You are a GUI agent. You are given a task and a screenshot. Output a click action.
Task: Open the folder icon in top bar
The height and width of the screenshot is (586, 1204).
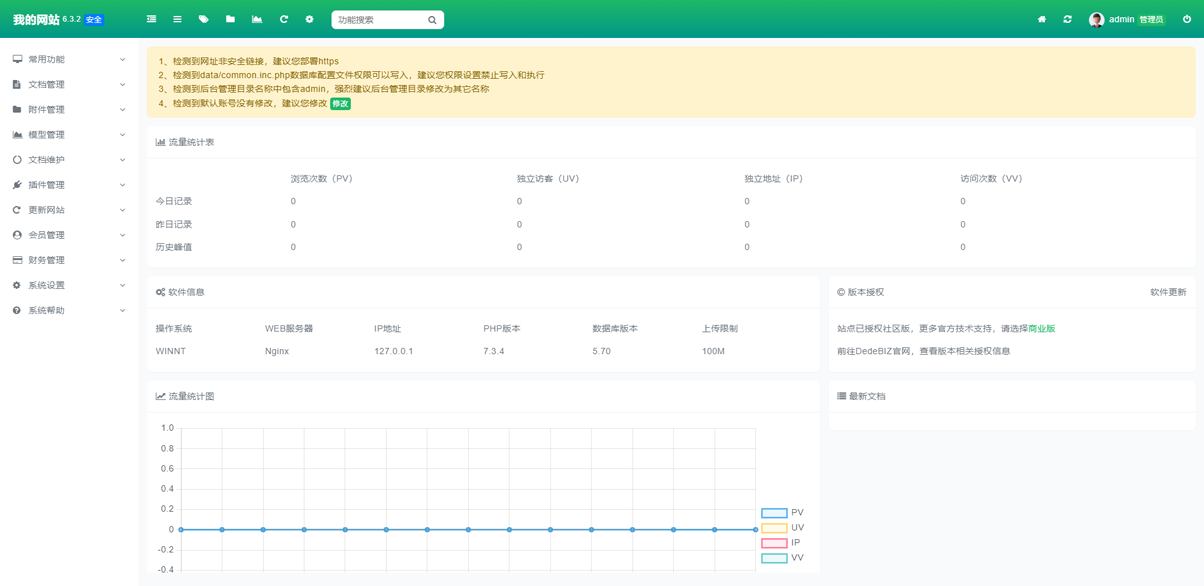tap(230, 19)
